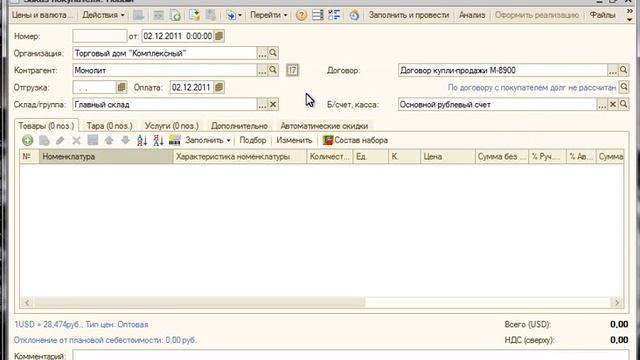Open selection ellipsis for Склад/группа field

[x=262, y=104]
